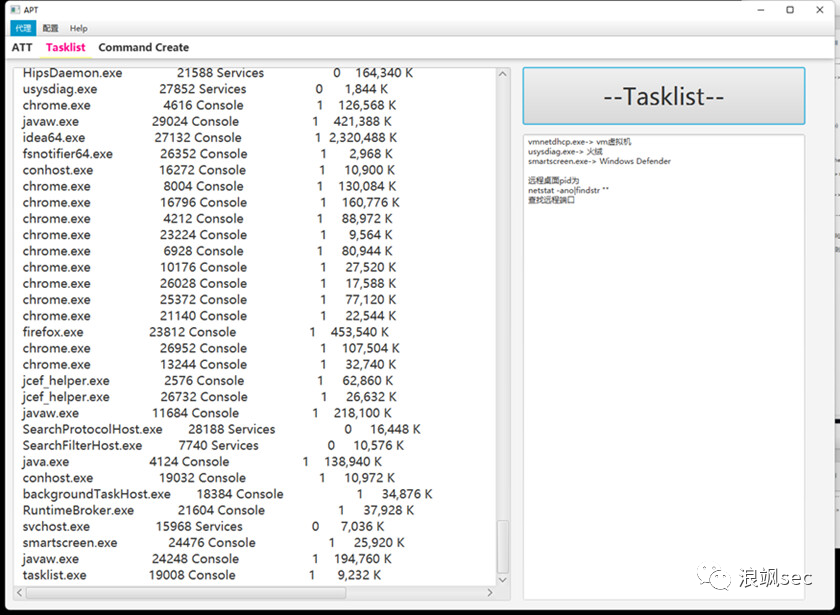Select javaw.exe row with PID 24248
The width and height of the screenshot is (840, 615).
[207, 559]
